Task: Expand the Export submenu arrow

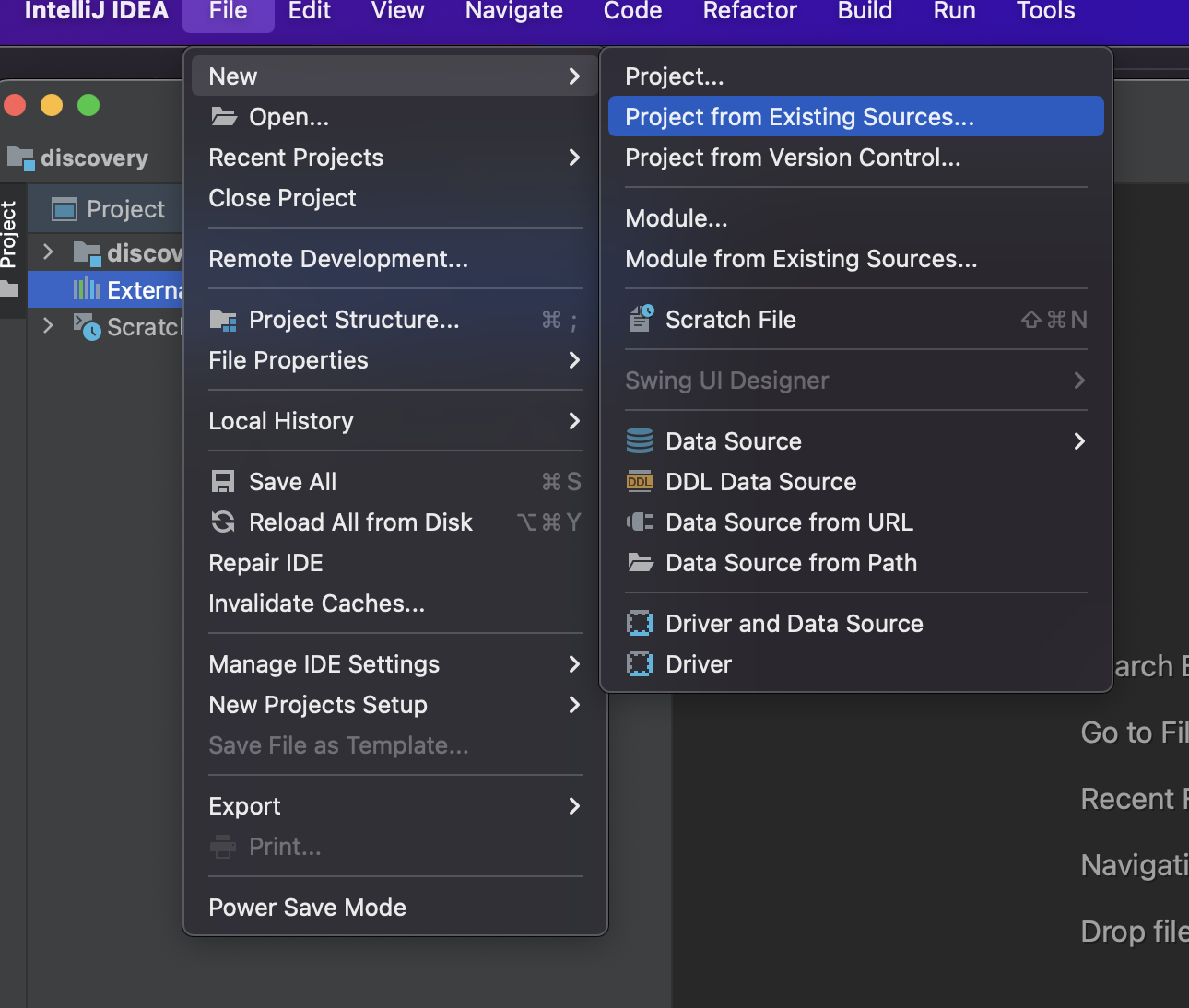Action: pos(574,806)
